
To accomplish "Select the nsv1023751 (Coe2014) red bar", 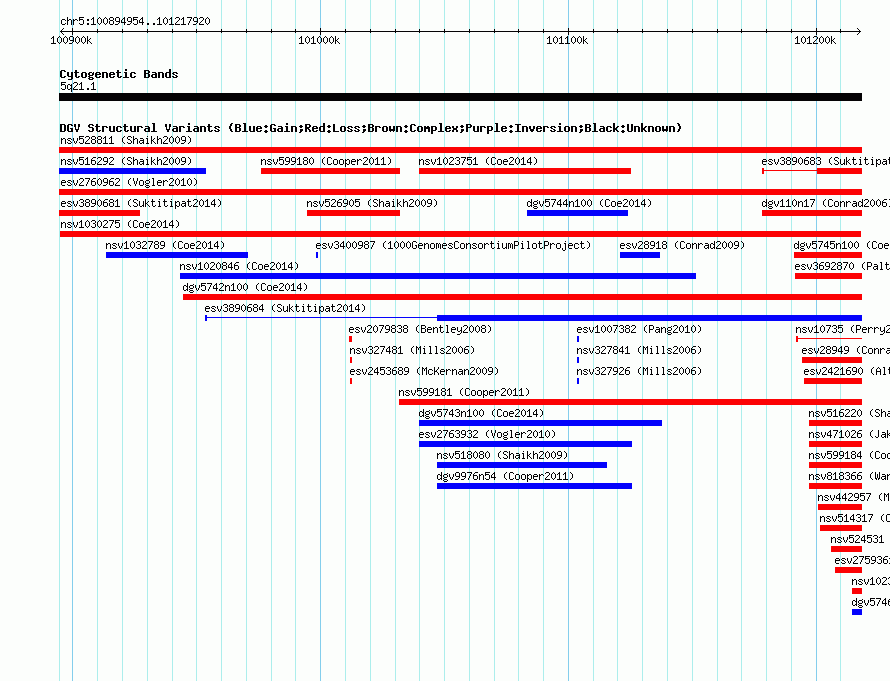I will 525,171.
